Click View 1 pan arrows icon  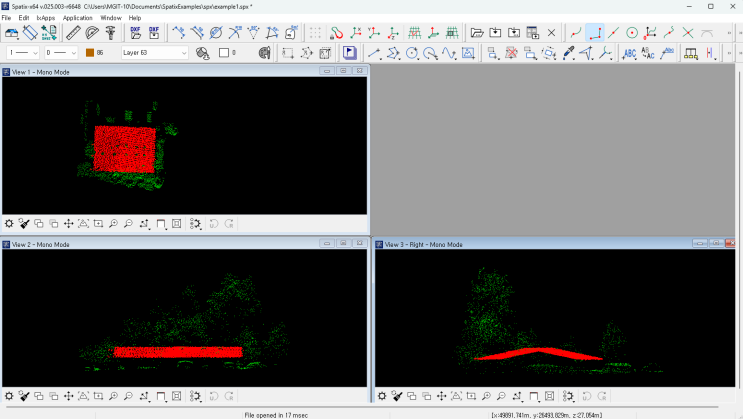[69, 224]
